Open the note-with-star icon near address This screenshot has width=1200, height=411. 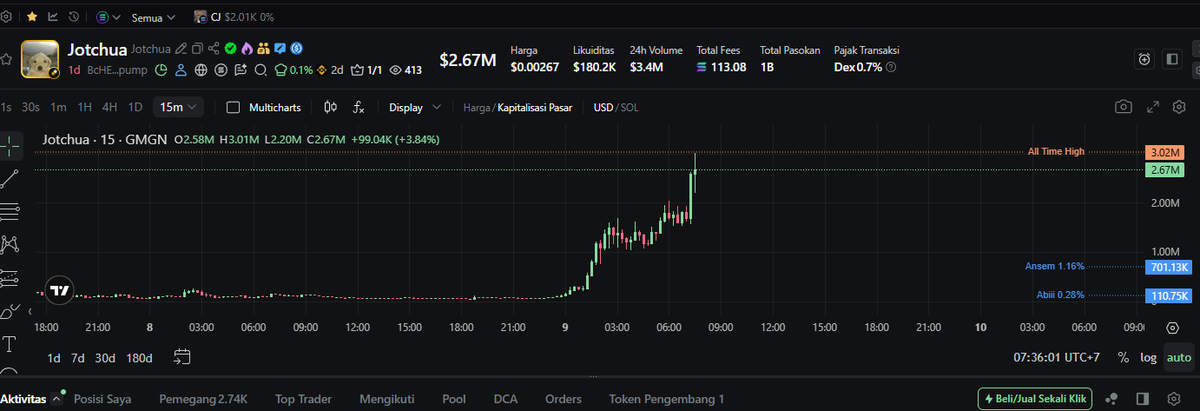coord(241,70)
